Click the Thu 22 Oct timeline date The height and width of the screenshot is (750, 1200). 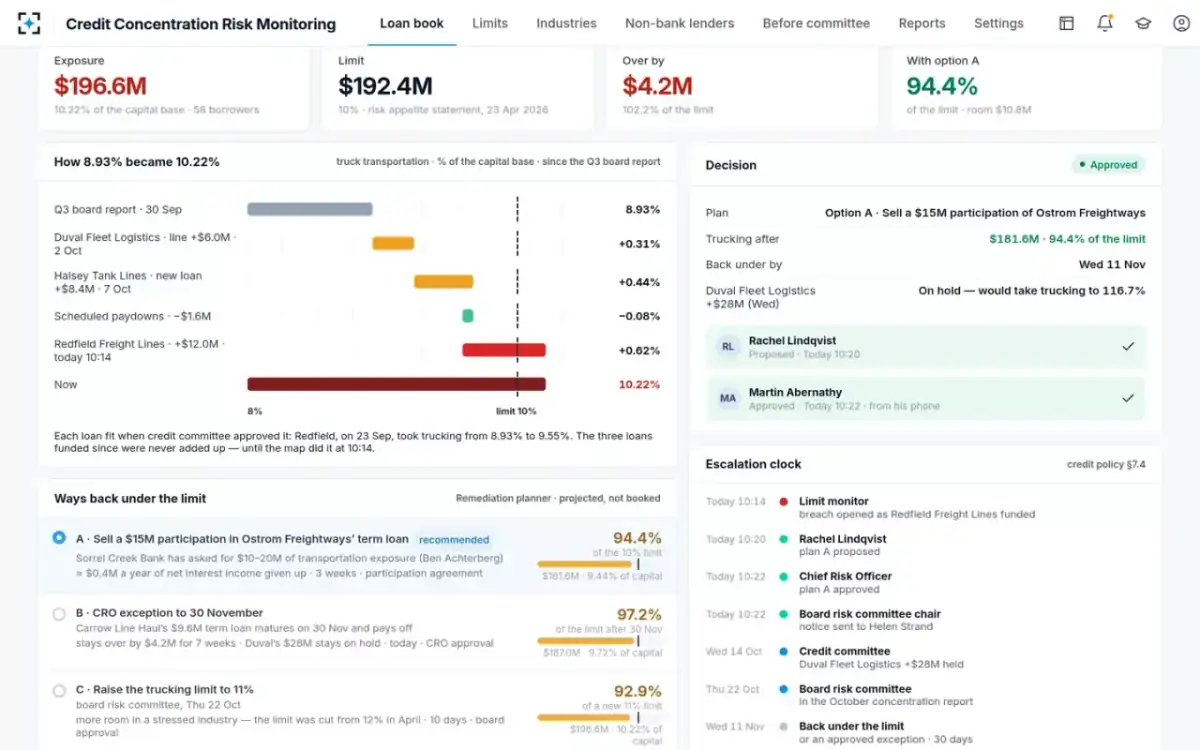tap(733, 690)
